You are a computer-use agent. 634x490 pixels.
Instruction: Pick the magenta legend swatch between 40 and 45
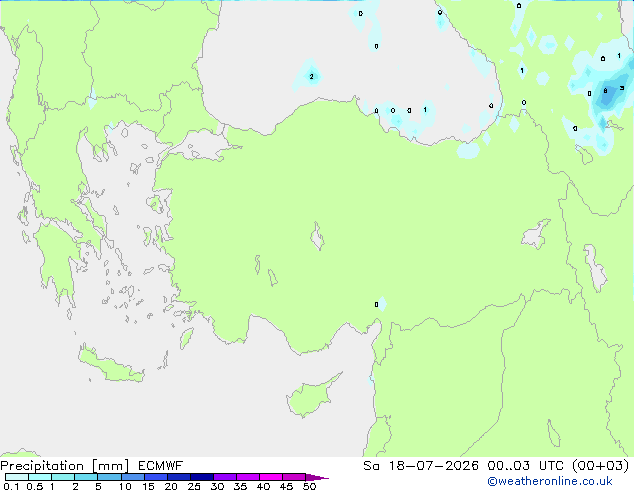point(271,477)
